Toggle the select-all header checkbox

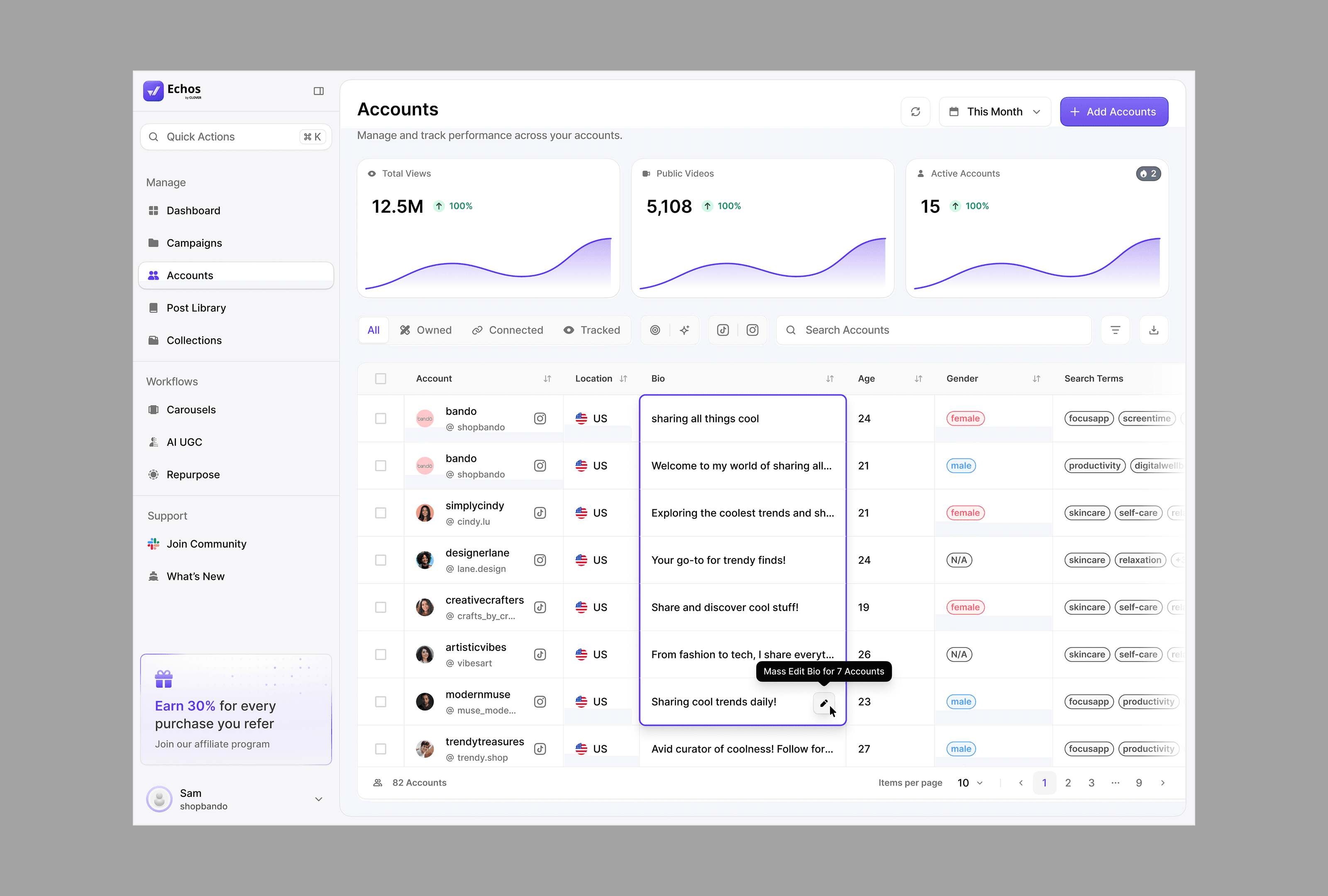(x=381, y=379)
